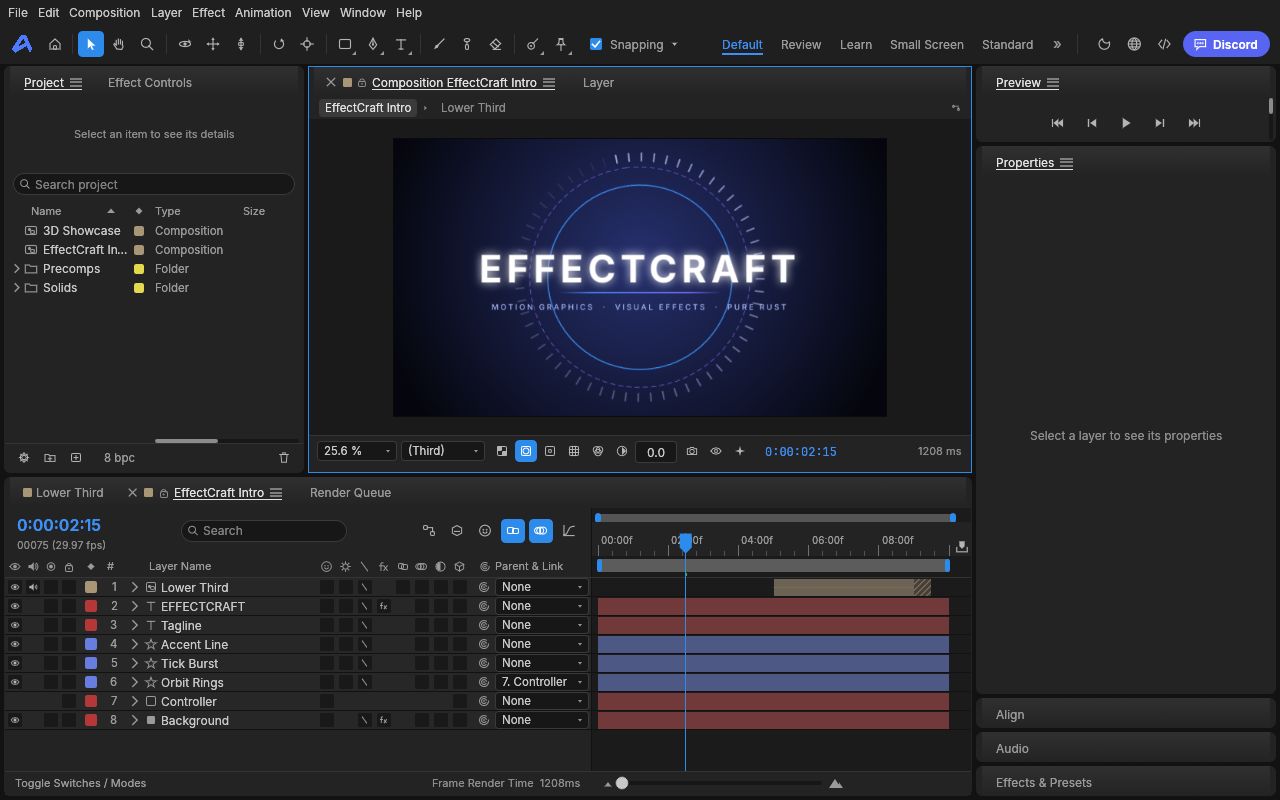Select the Eraser tool

pyautogui.click(x=495, y=44)
